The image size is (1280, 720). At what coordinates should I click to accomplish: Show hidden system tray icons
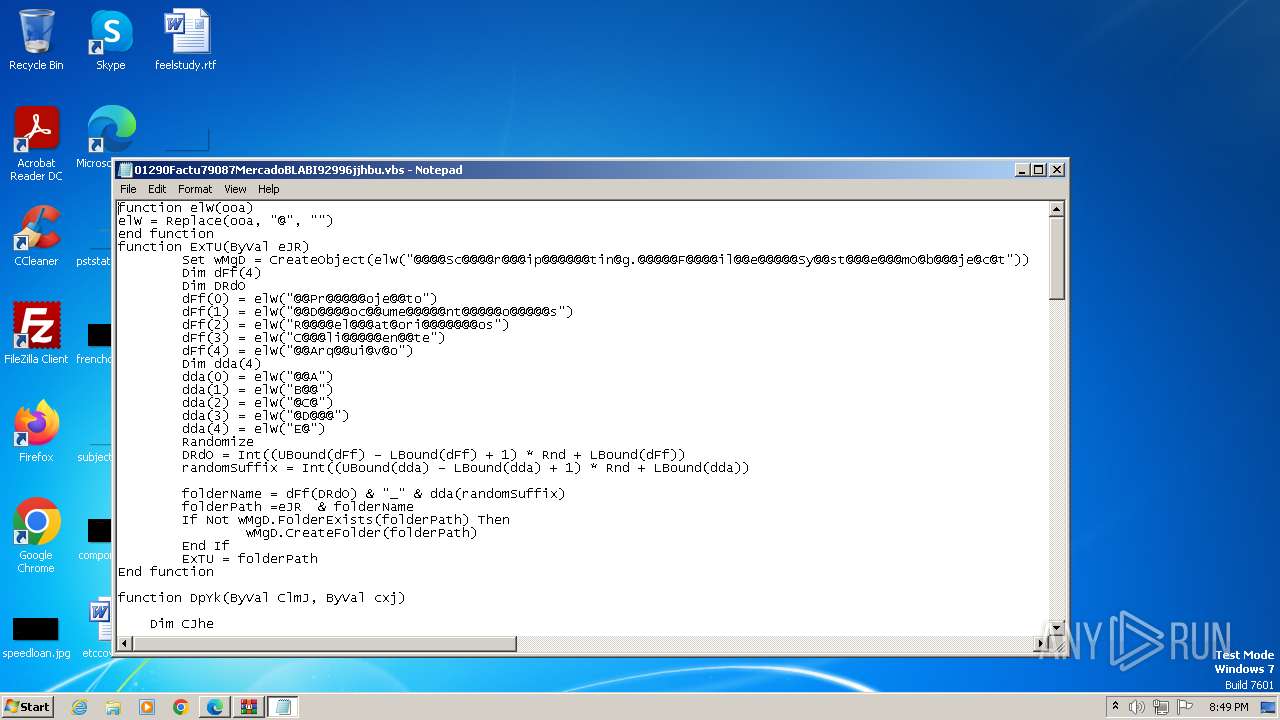click(x=1115, y=707)
